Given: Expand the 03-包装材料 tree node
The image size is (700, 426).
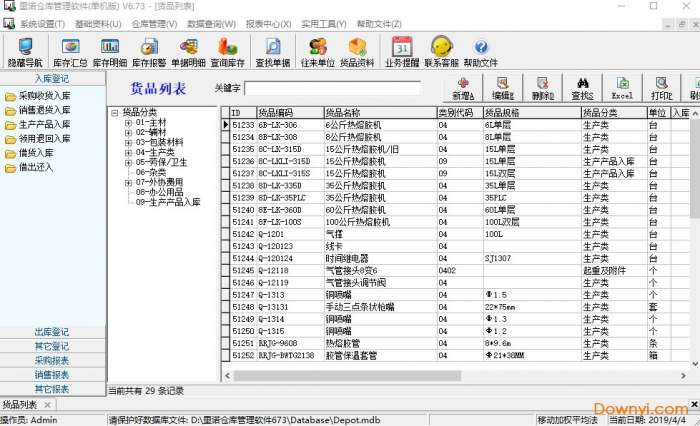Looking at the screenshot, I should pyautogui.click(x=129, y=142).
